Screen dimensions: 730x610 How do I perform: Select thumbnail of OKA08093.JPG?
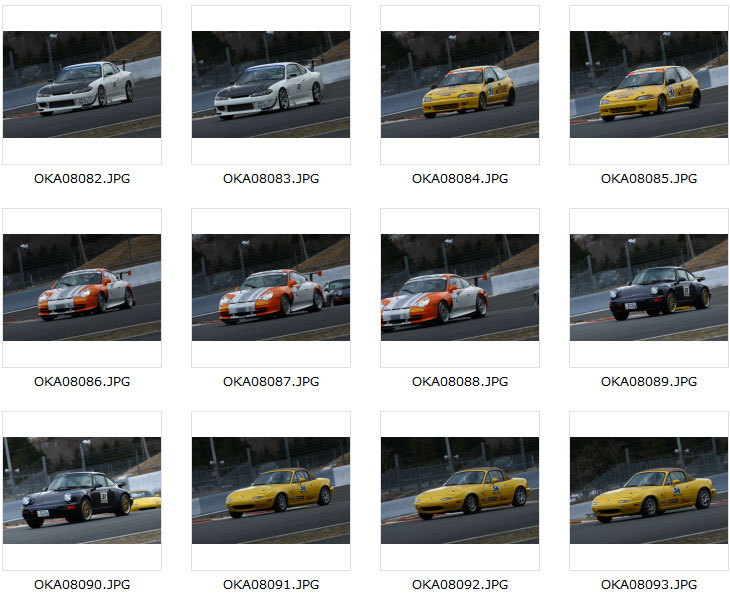[x=649, y=490]
